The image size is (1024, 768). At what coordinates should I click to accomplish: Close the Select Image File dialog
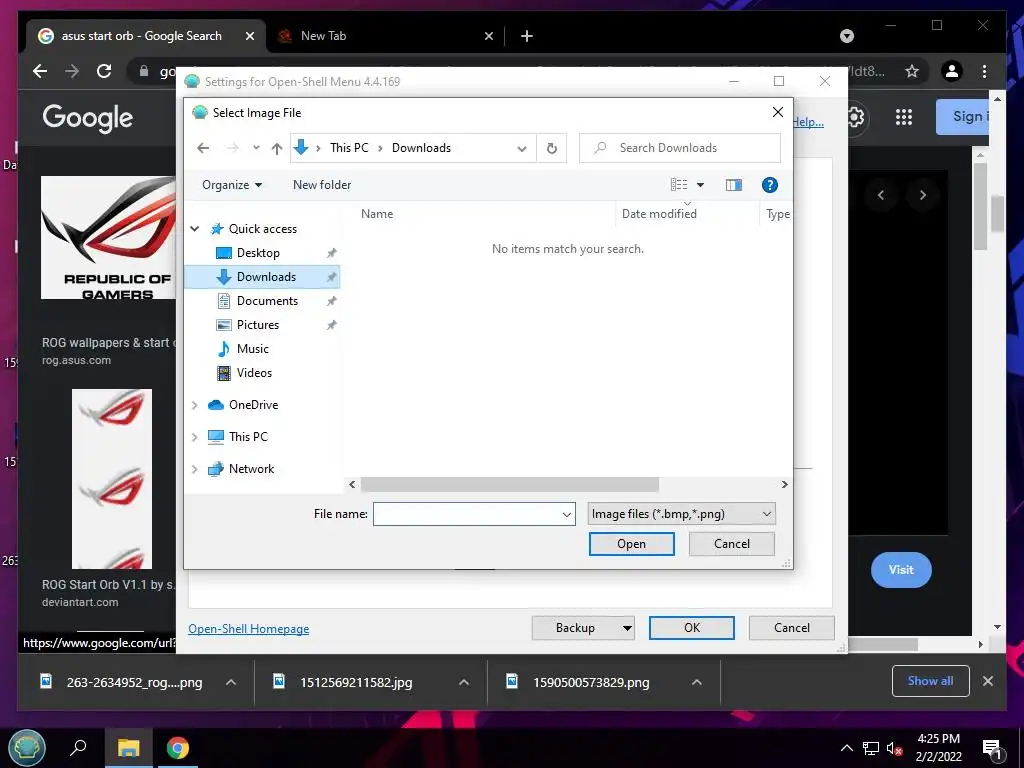click(777, 112)
